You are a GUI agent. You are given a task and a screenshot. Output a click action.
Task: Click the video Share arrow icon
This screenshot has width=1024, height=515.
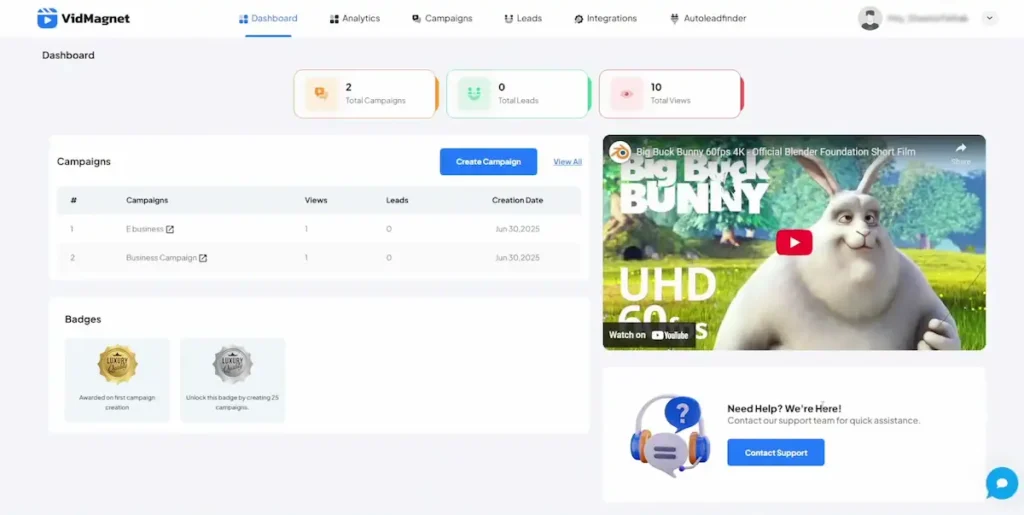tap(961, 149)
